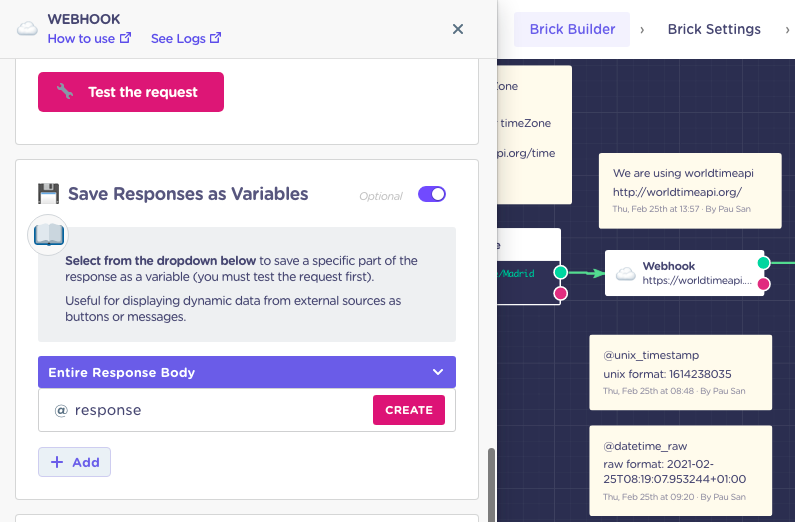Click the pink failure connector on the Webhook node
This screenshot has width=795, height=522.
pyautogui.click(x=764, y=284)
